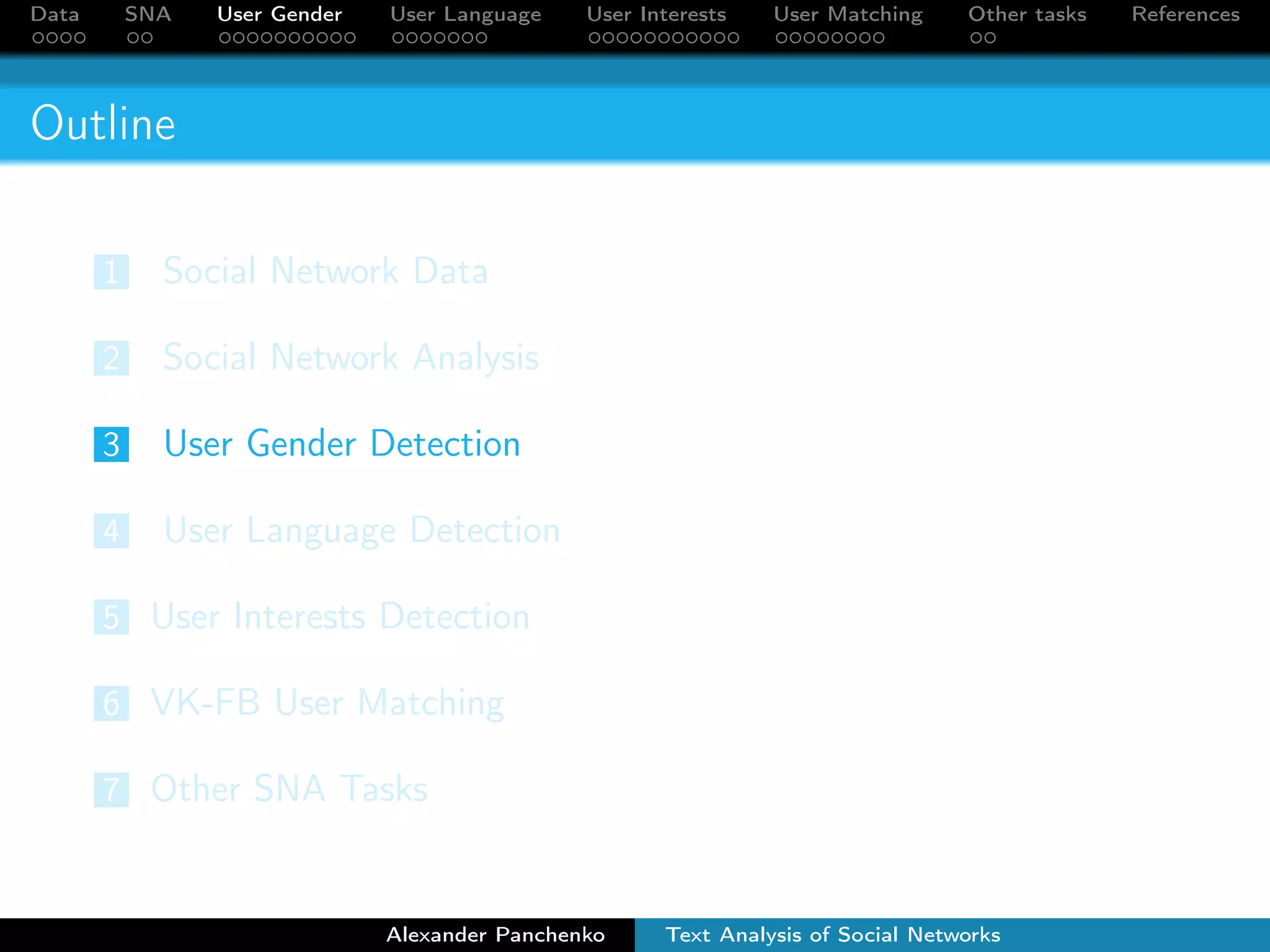Open outline item User Language Detection
This screenshot has width=1270, height=952.
coord(362,531)
